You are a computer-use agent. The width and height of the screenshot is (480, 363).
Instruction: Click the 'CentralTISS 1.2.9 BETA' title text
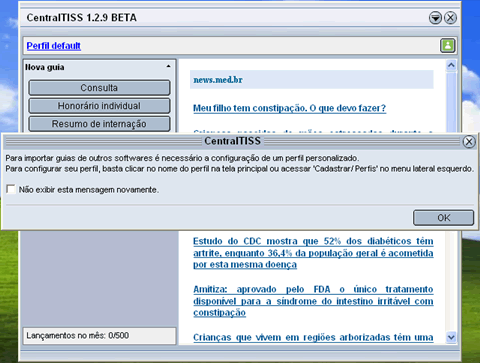pyautogui.click(x=82, y=18)
